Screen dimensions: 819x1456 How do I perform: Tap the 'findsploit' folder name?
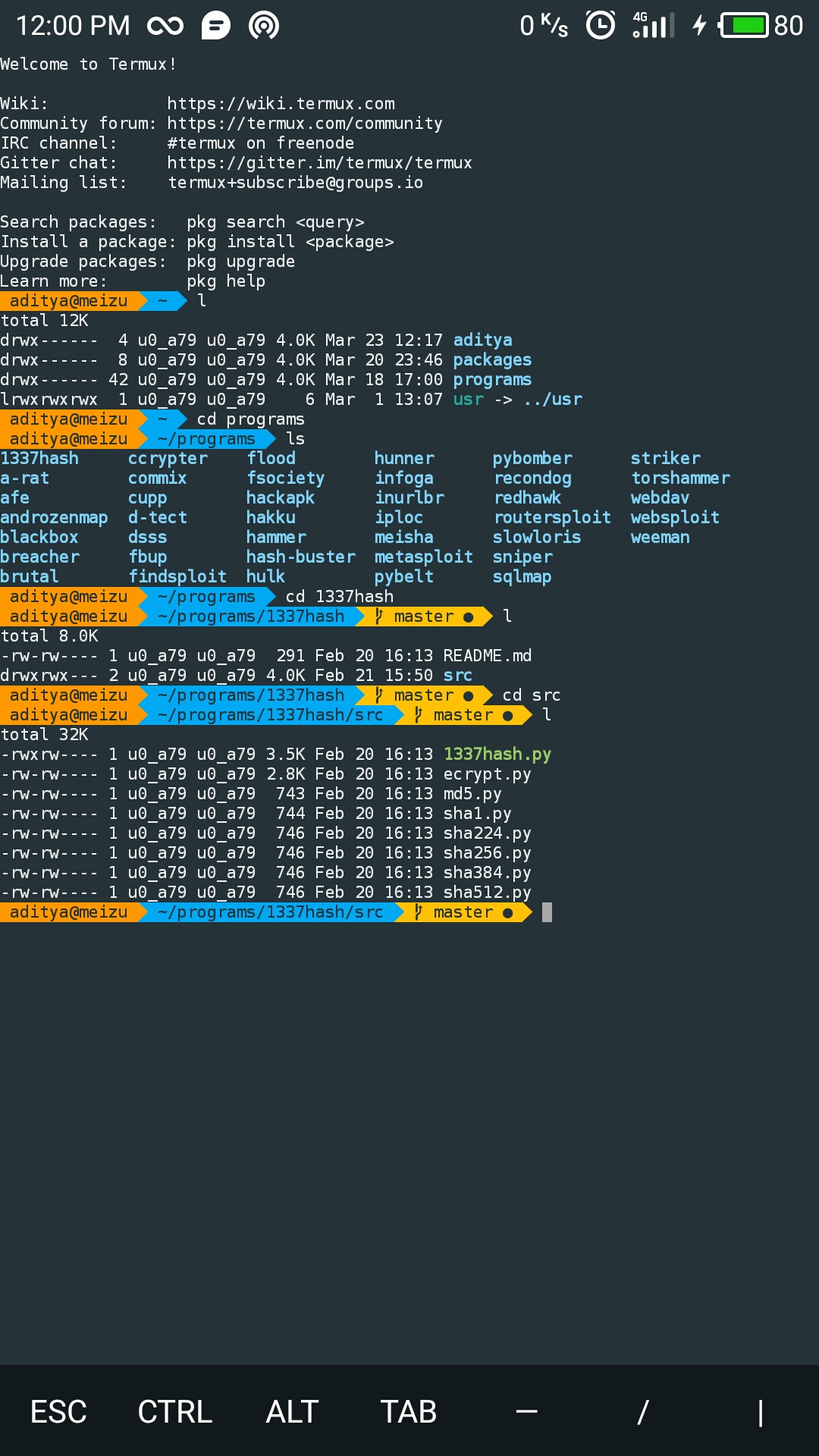177,577
